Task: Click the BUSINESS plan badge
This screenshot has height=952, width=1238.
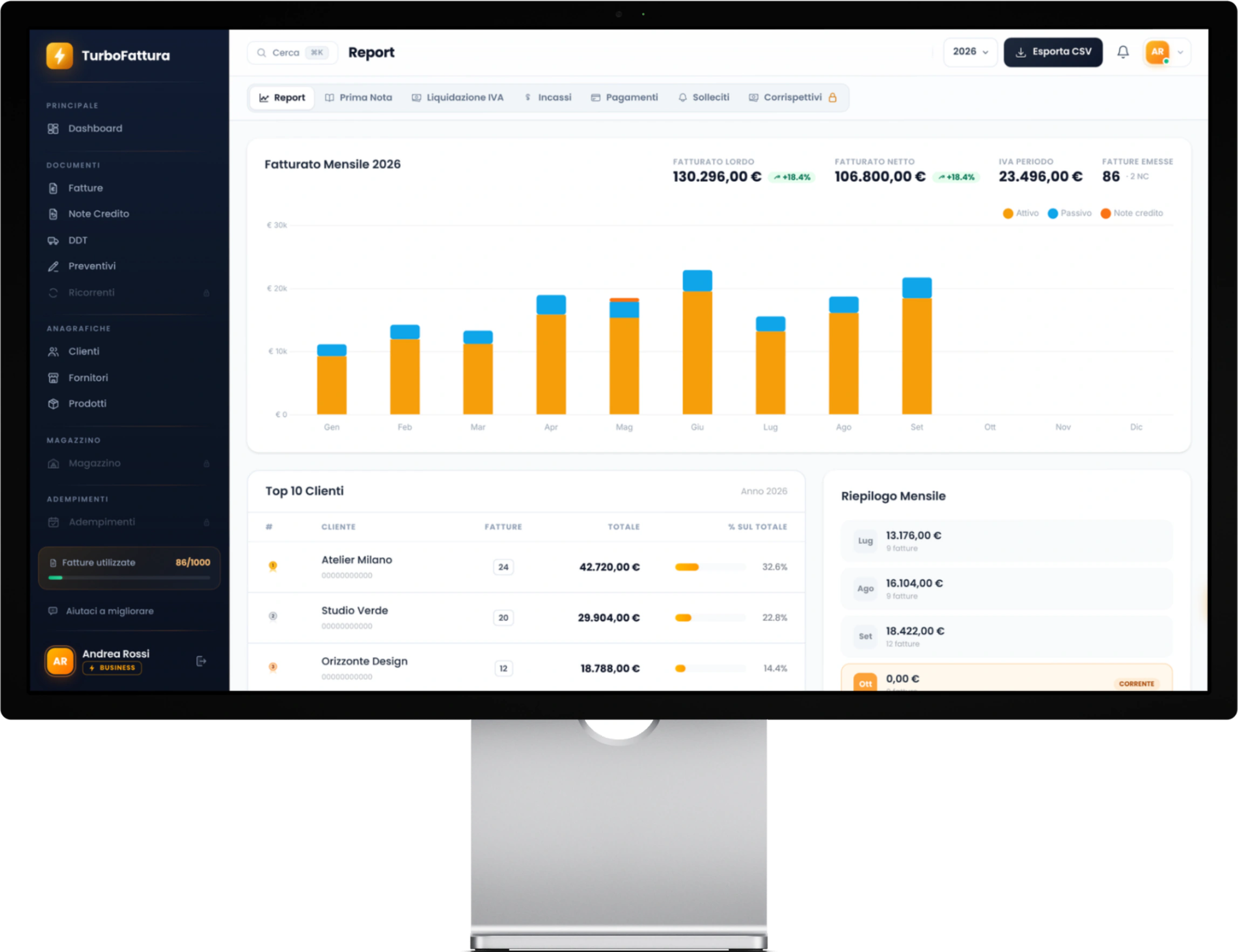Action: click(x=112, y=668)
